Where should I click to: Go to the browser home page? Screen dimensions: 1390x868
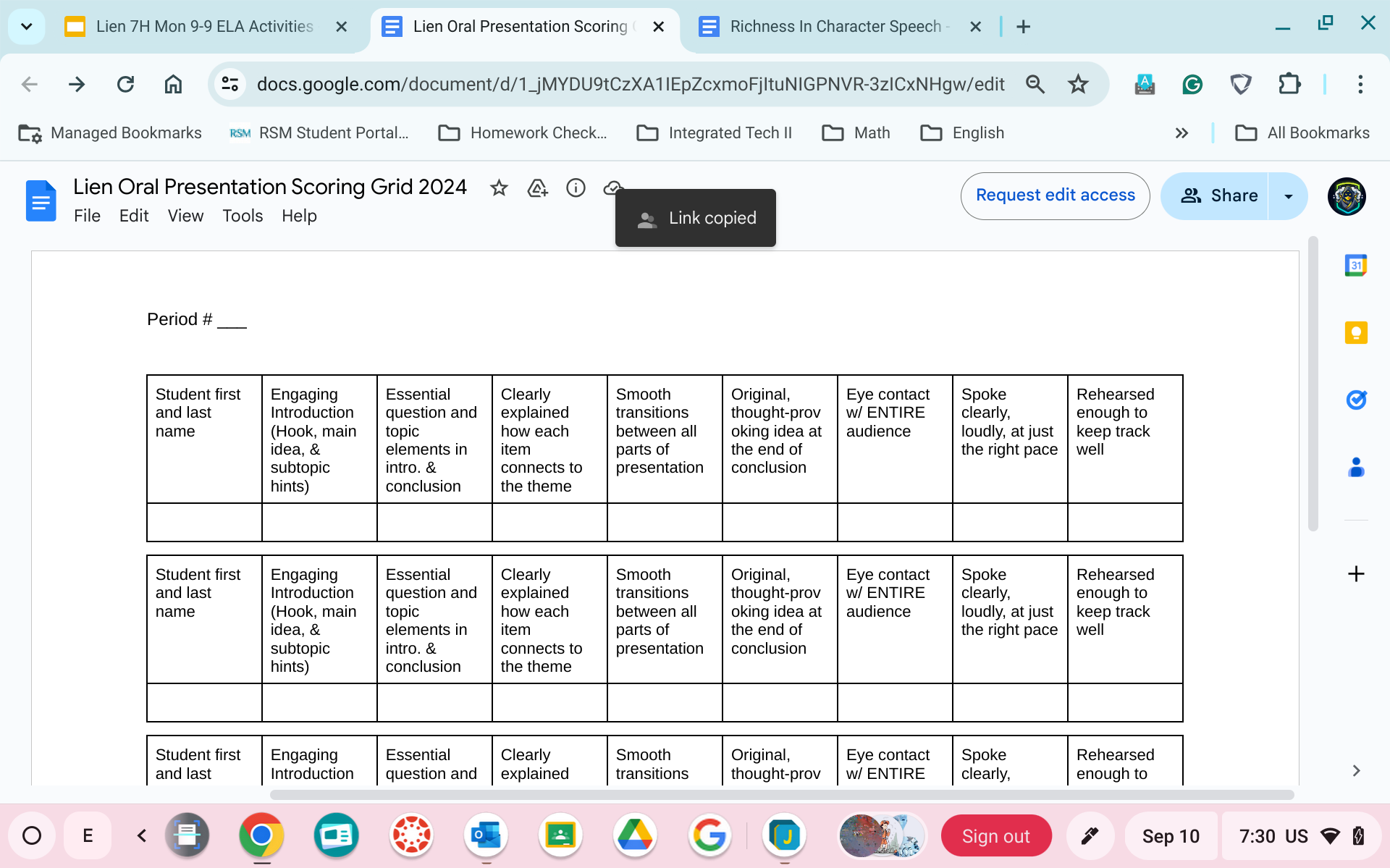[173, 85]
